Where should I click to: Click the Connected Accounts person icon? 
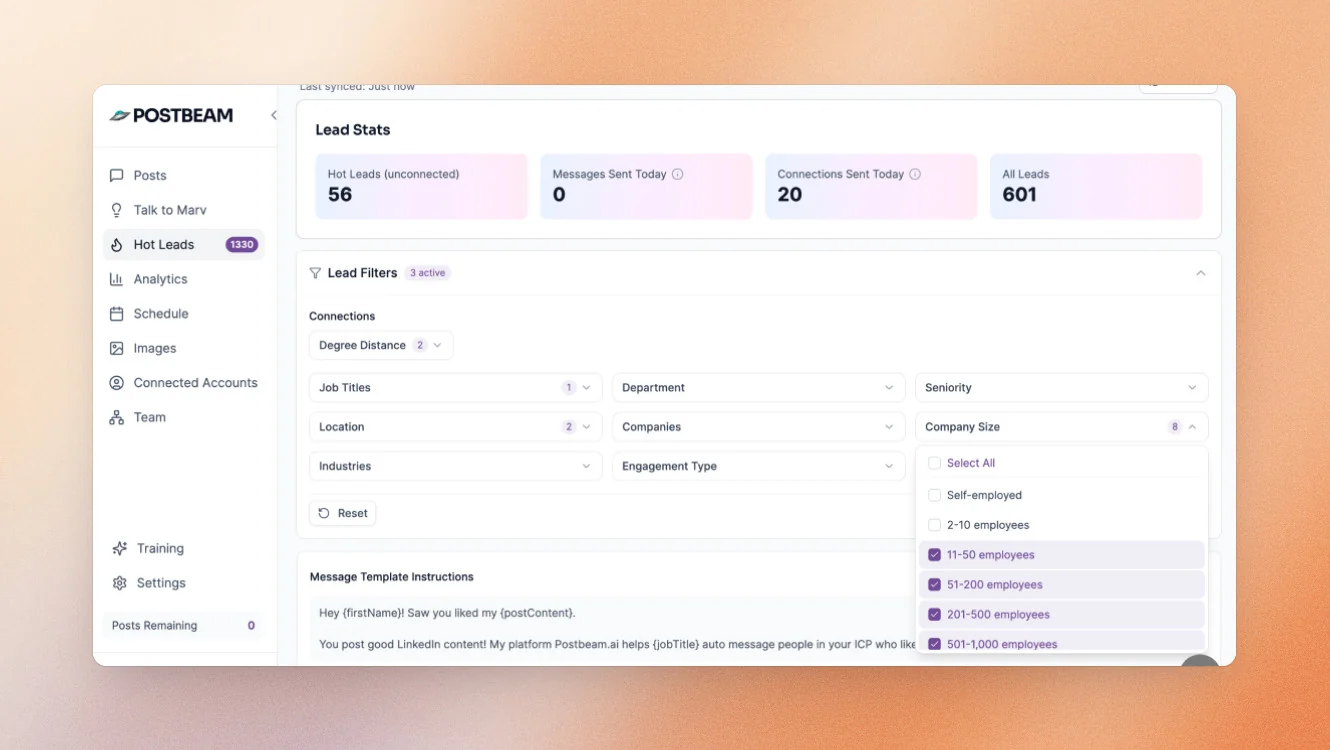coord(117,383)
